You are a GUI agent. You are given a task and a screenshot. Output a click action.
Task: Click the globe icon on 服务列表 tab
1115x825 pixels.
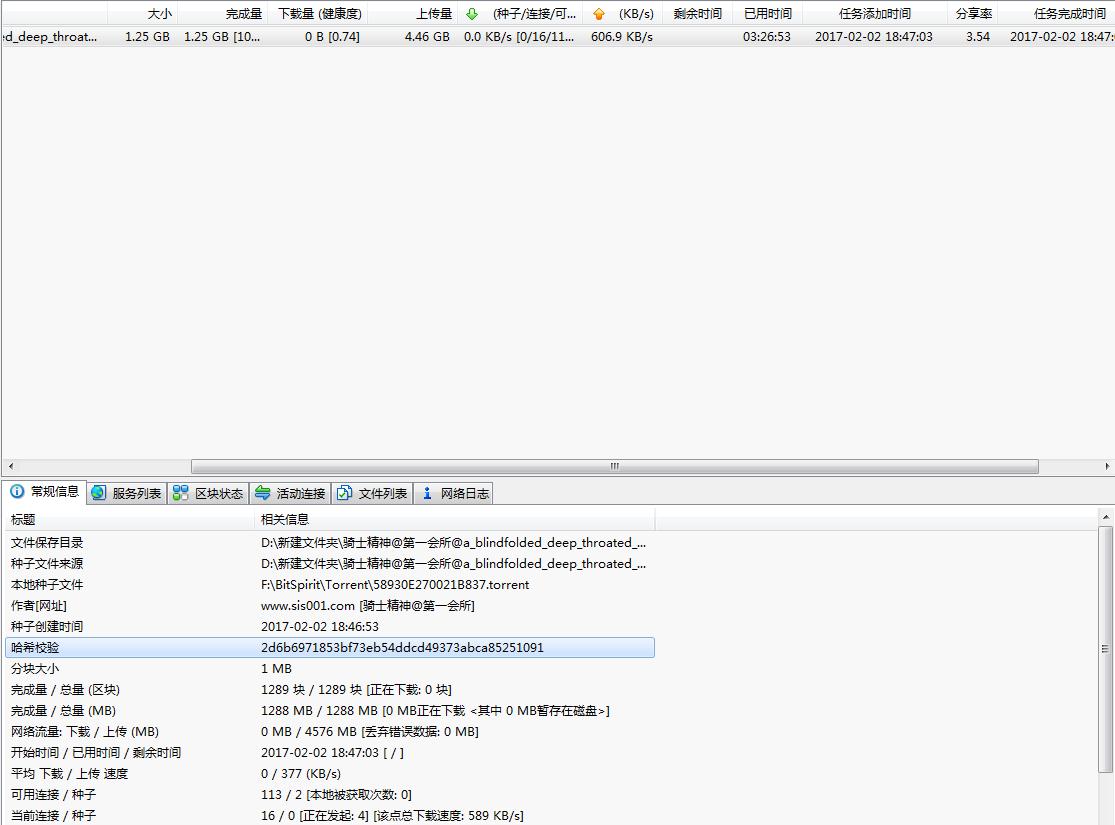point(98,493)
